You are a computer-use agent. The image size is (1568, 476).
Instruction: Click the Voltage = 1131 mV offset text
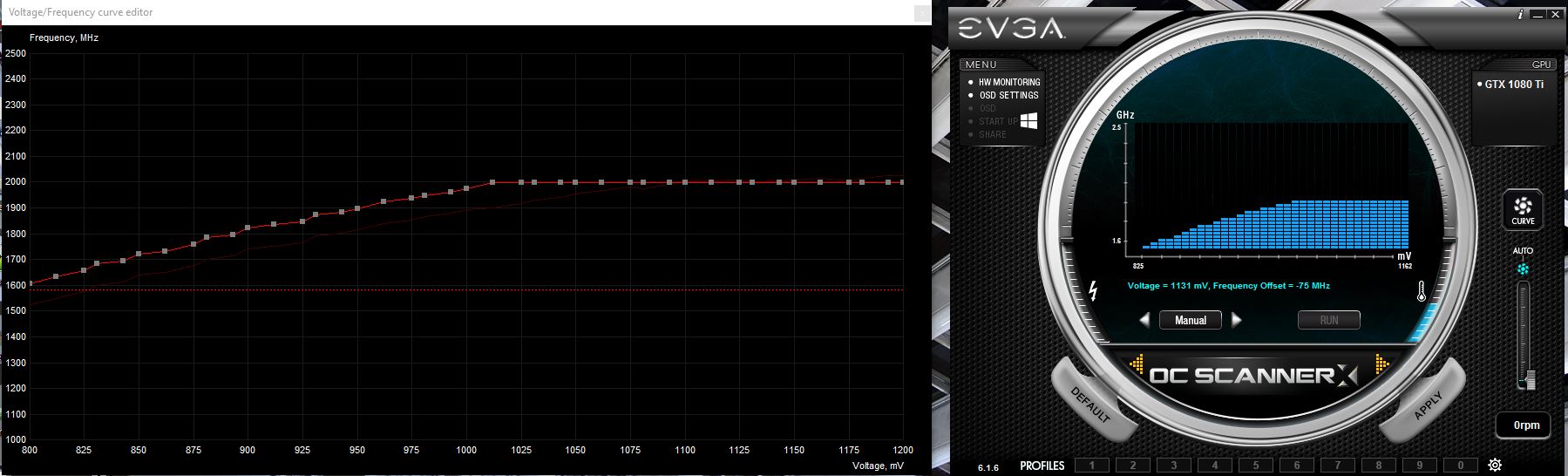pos(1228,286)
